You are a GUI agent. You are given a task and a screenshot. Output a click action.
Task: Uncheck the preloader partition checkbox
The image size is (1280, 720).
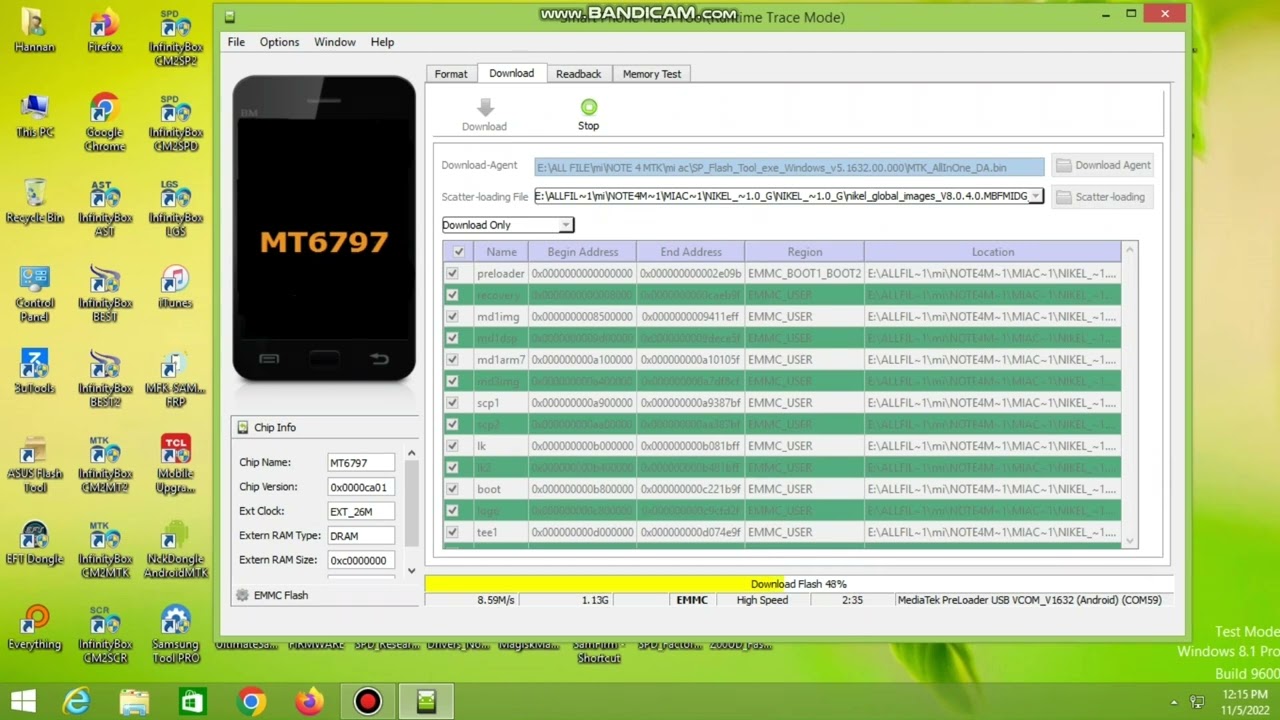coord(452,273)
